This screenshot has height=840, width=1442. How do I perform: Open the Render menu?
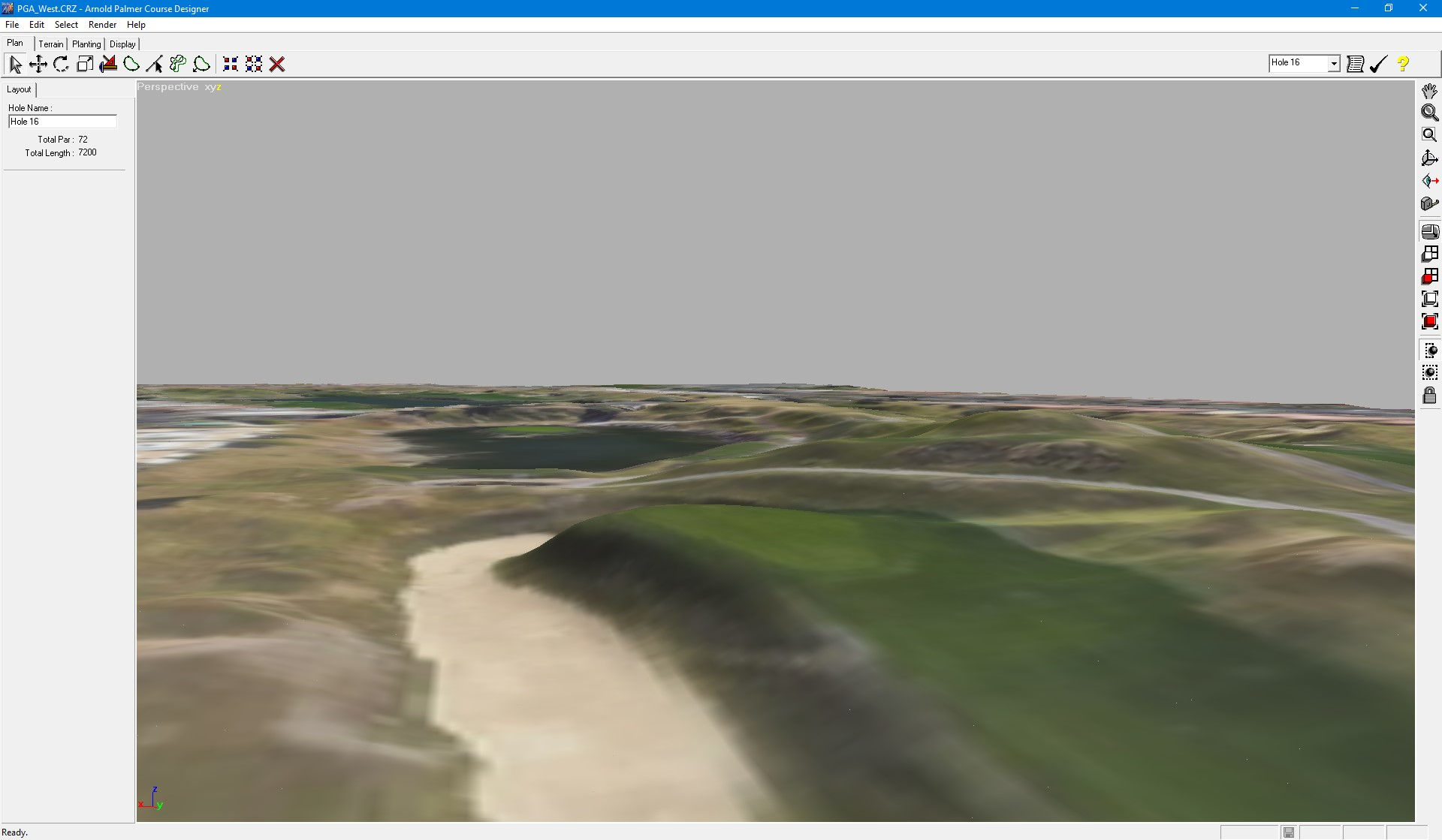(102, 24)
